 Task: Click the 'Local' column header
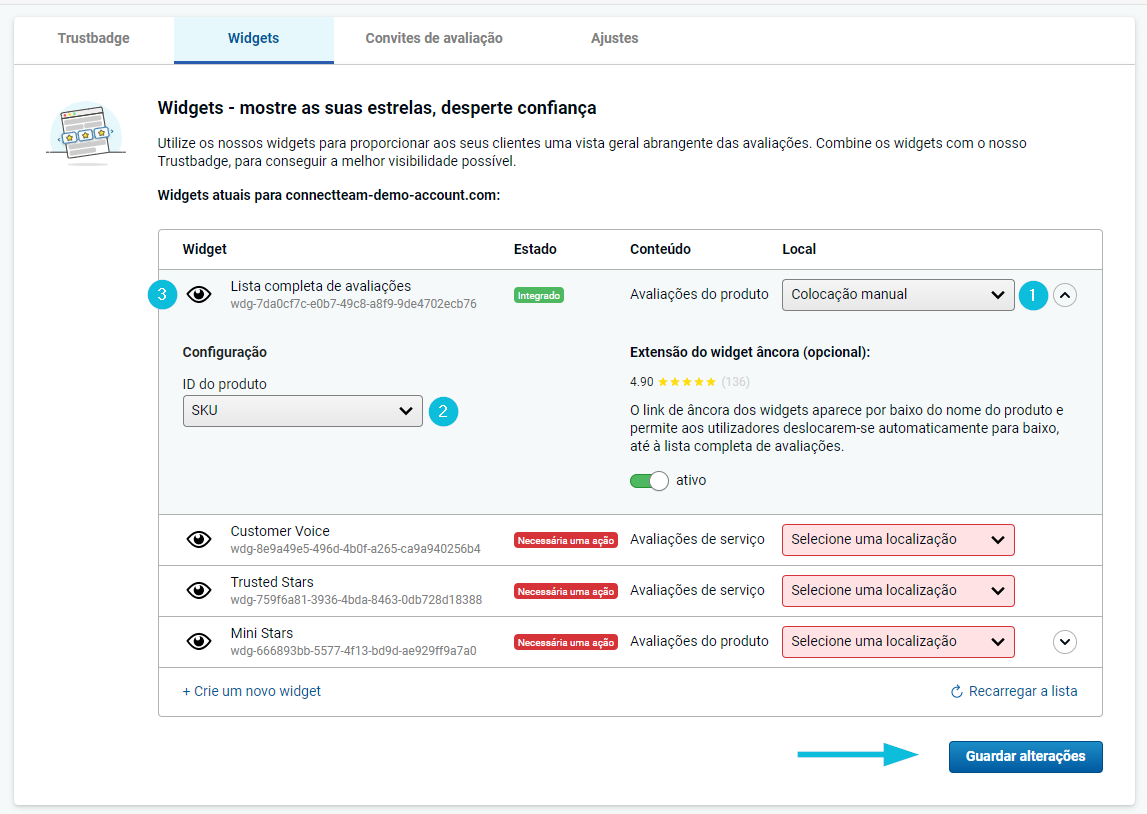pos(799,249)
